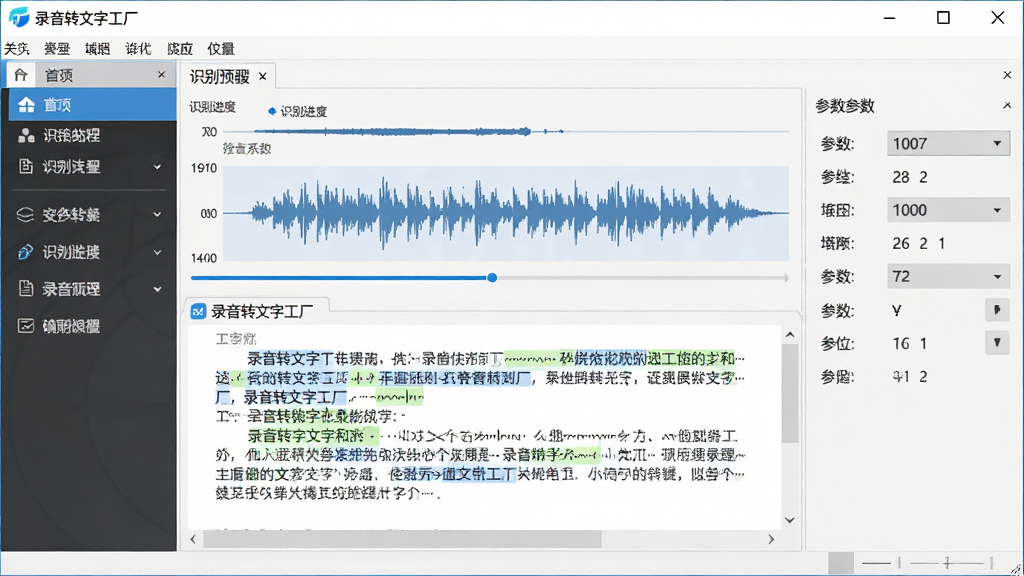Open the dropdown showing 72

(948, 277)
